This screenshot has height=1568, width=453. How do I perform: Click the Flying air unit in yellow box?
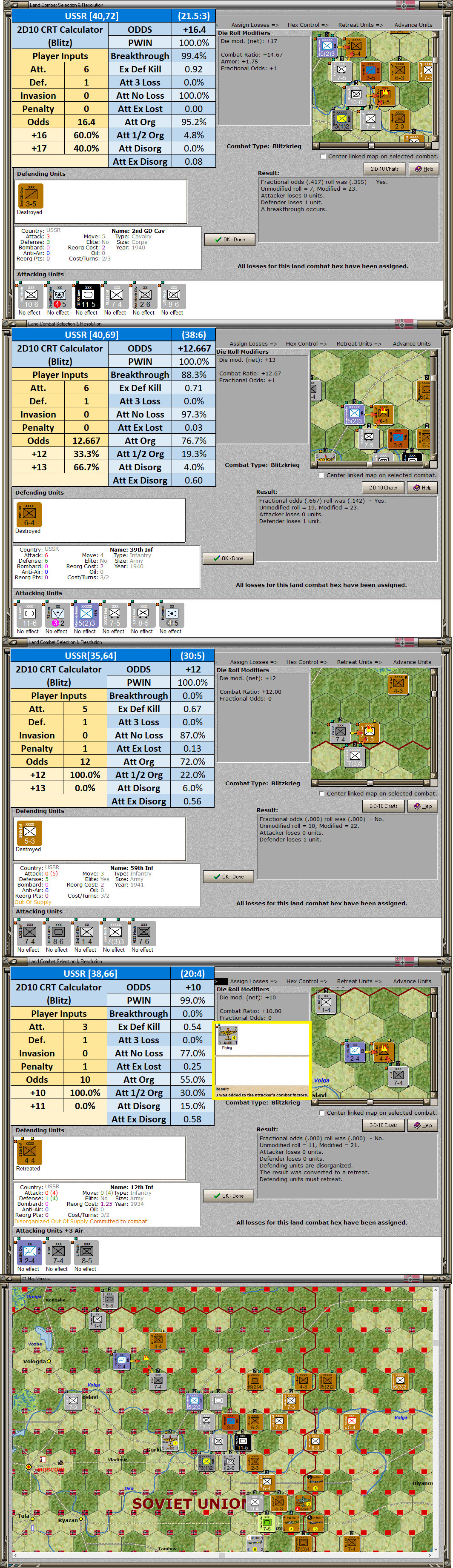[x=228, y=1035]
